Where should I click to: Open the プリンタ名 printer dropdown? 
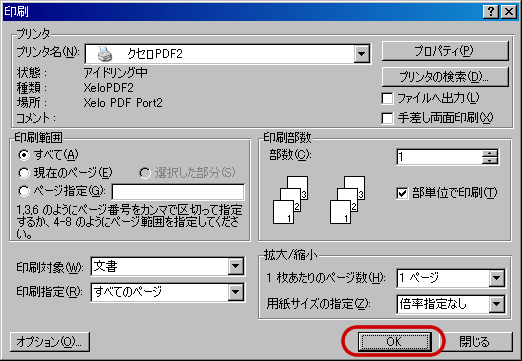[361, 54]
